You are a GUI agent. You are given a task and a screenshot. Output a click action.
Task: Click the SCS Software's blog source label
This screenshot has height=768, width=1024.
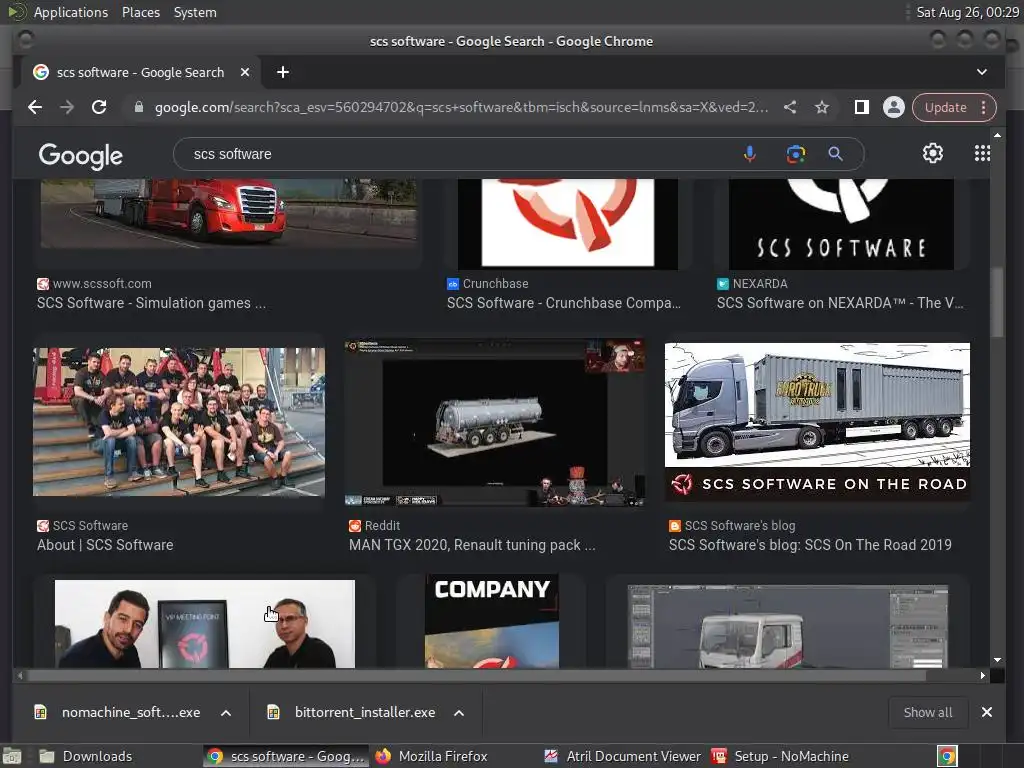(x=740, y=525)
